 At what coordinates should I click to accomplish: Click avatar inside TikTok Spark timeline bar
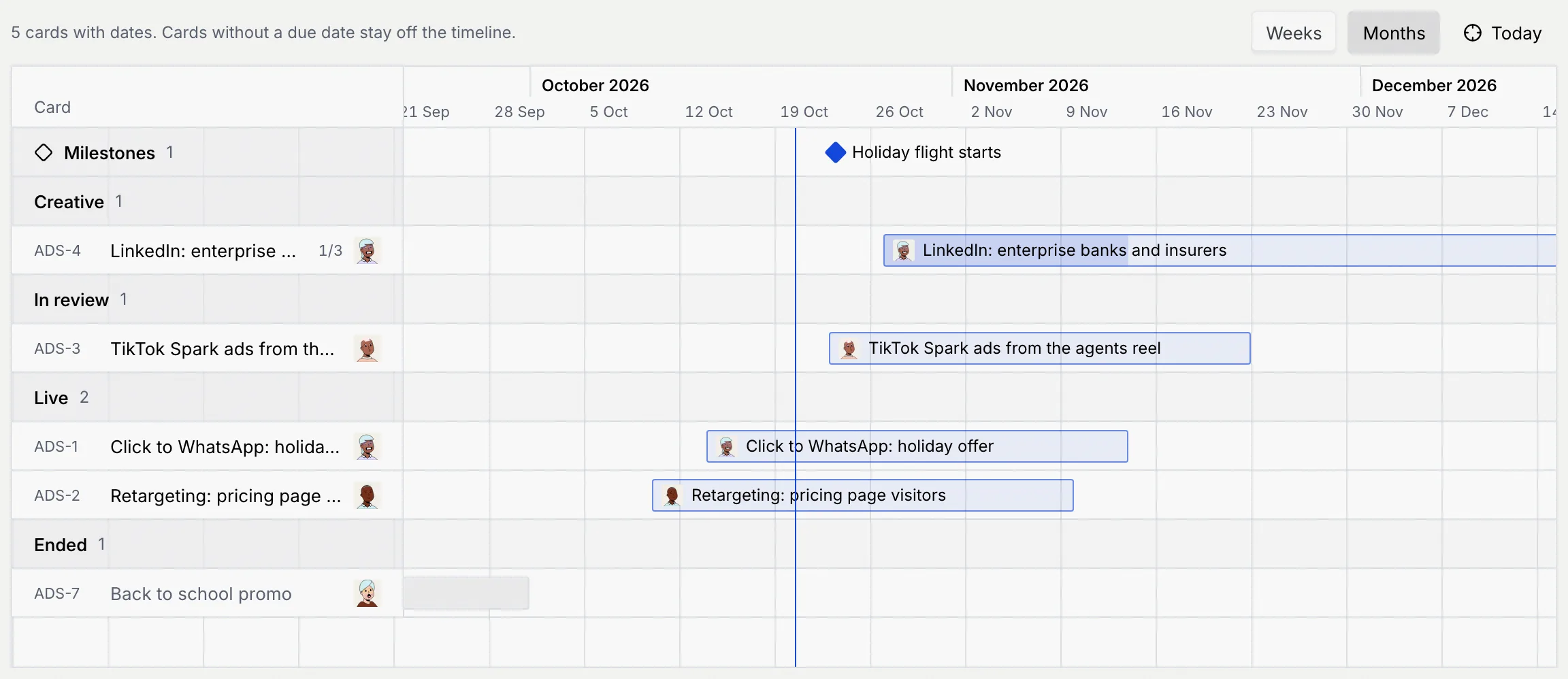(x=849, y=348)
